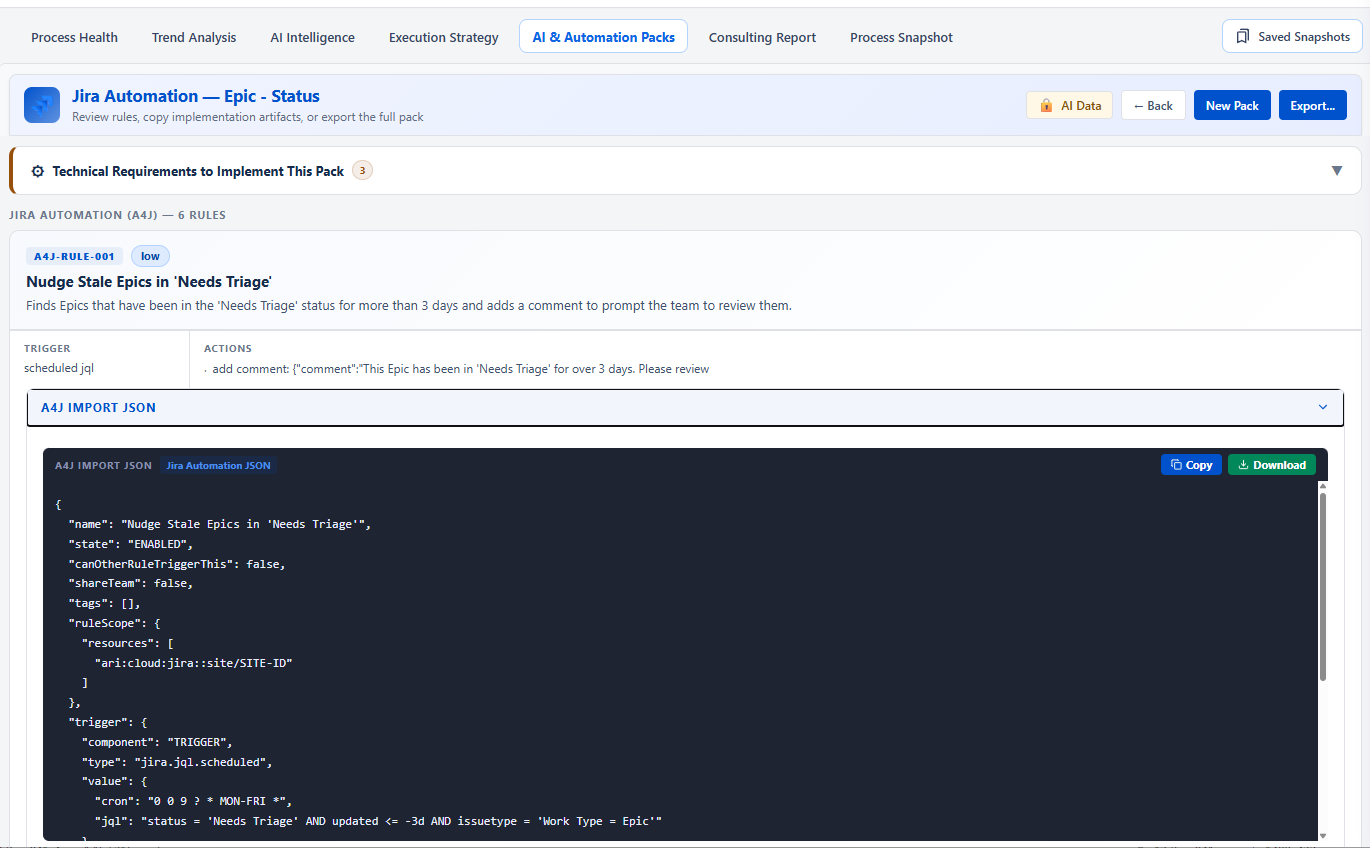The image size is (1370, 848).
Task: Click the scroll-up arrow of the JSON panel
Action: coord(1323,486)
